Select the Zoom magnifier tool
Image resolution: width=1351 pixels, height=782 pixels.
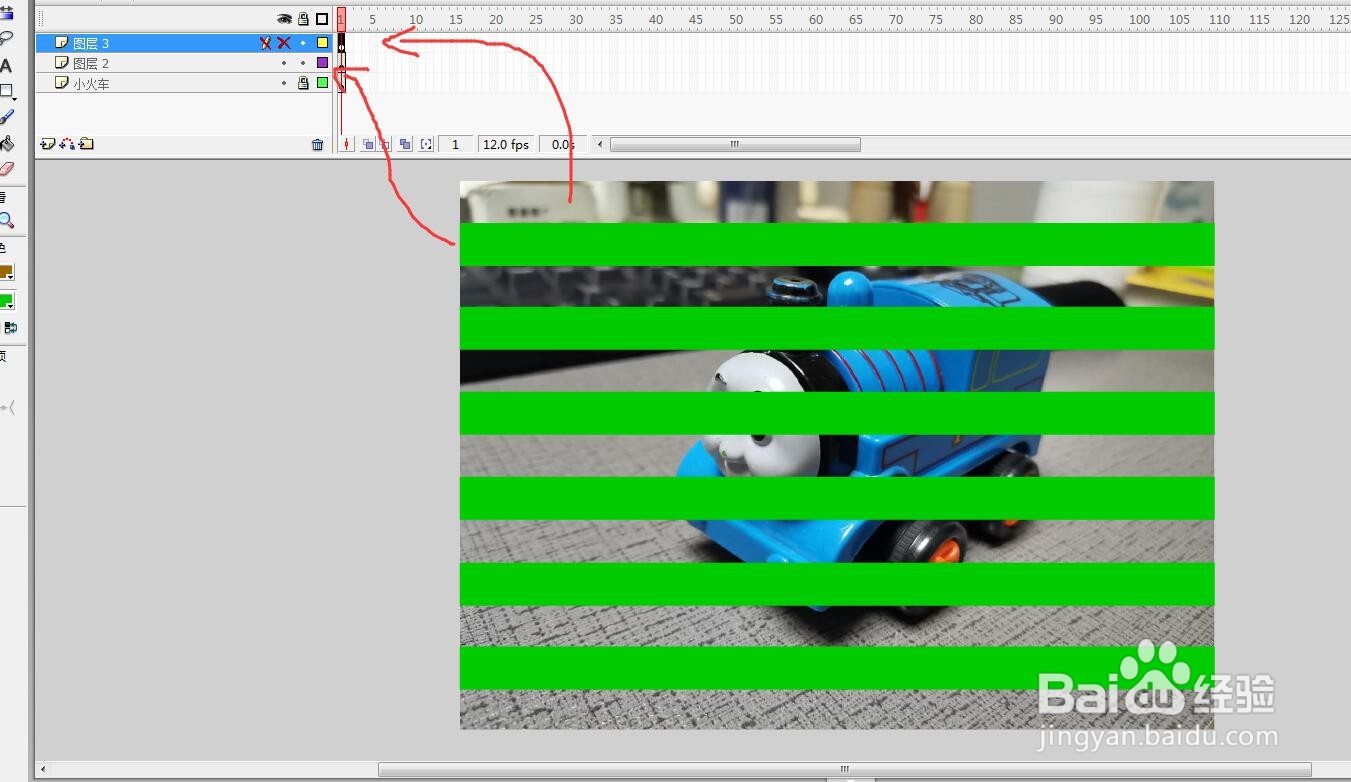6,221
